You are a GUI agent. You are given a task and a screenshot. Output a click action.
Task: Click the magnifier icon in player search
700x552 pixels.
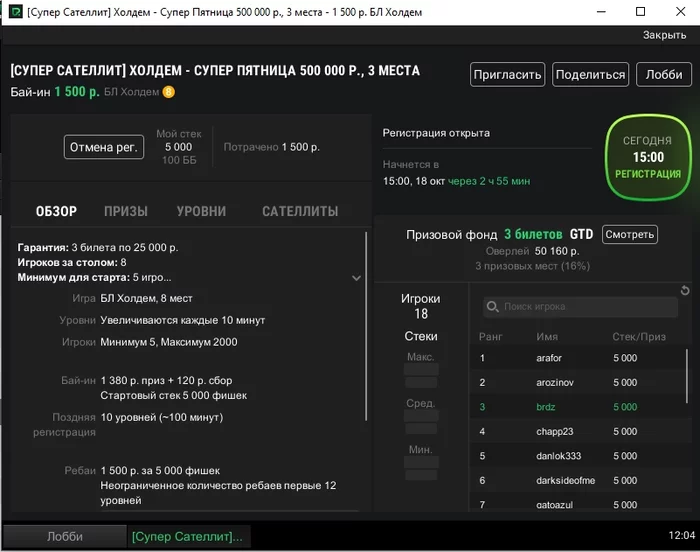tap(492, 307)
